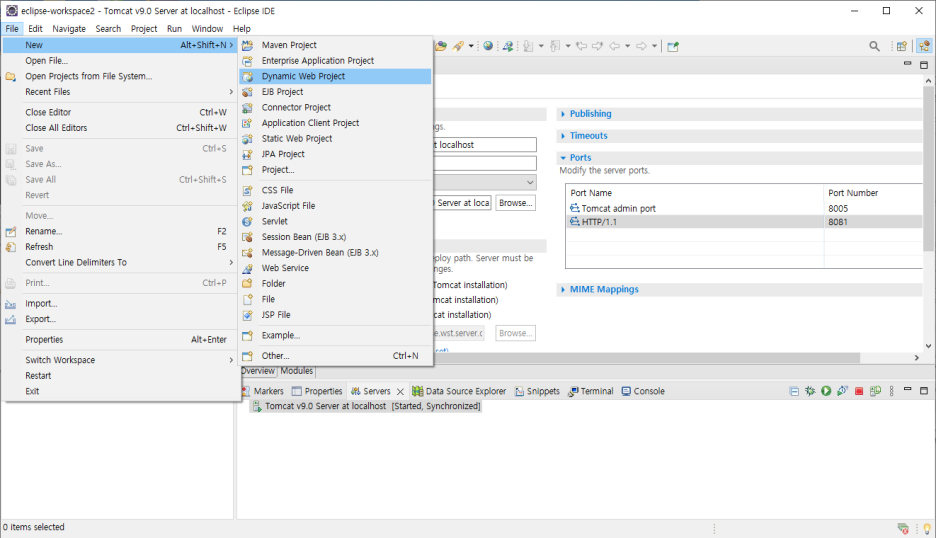This screenshot has width=936, height=538.
Task: Select Maven Project in the New submenu
Action: coord(335,45)
